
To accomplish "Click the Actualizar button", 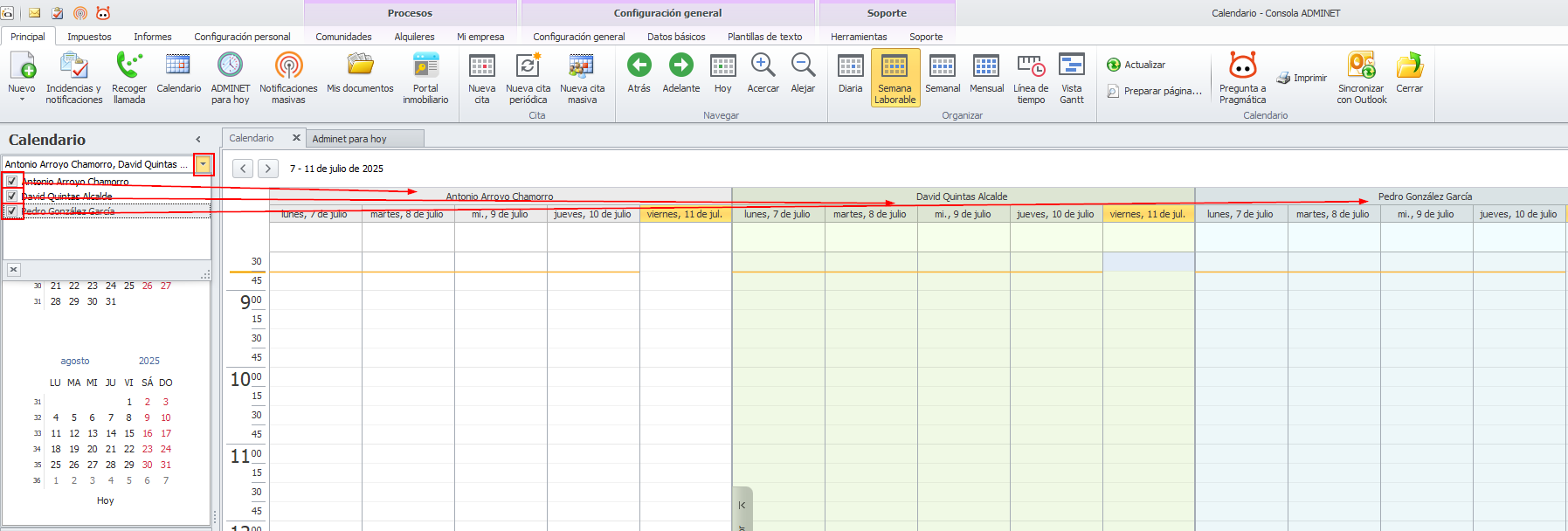I will click(1136, 65).
